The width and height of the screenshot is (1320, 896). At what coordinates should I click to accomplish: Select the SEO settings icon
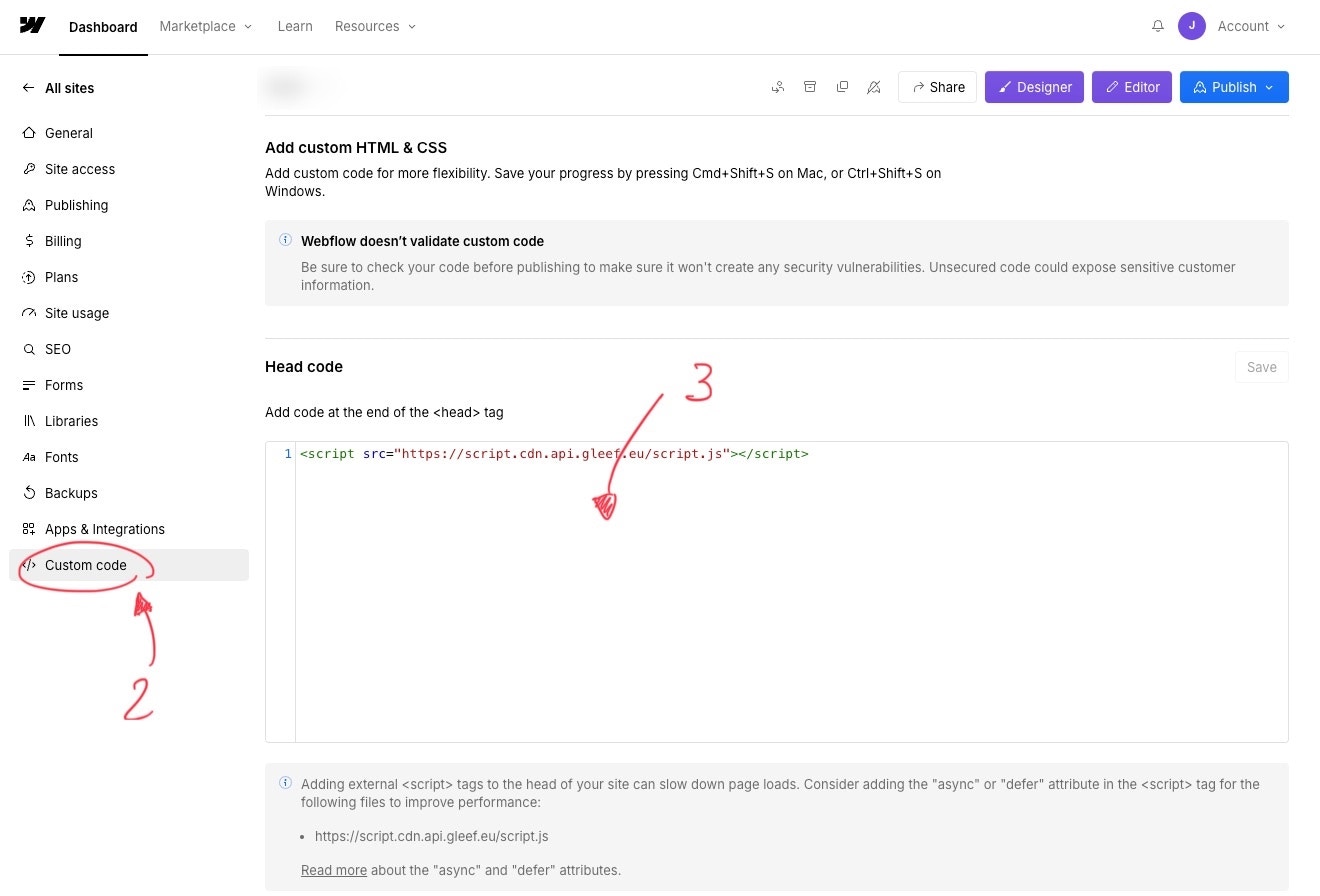(29, 349)
